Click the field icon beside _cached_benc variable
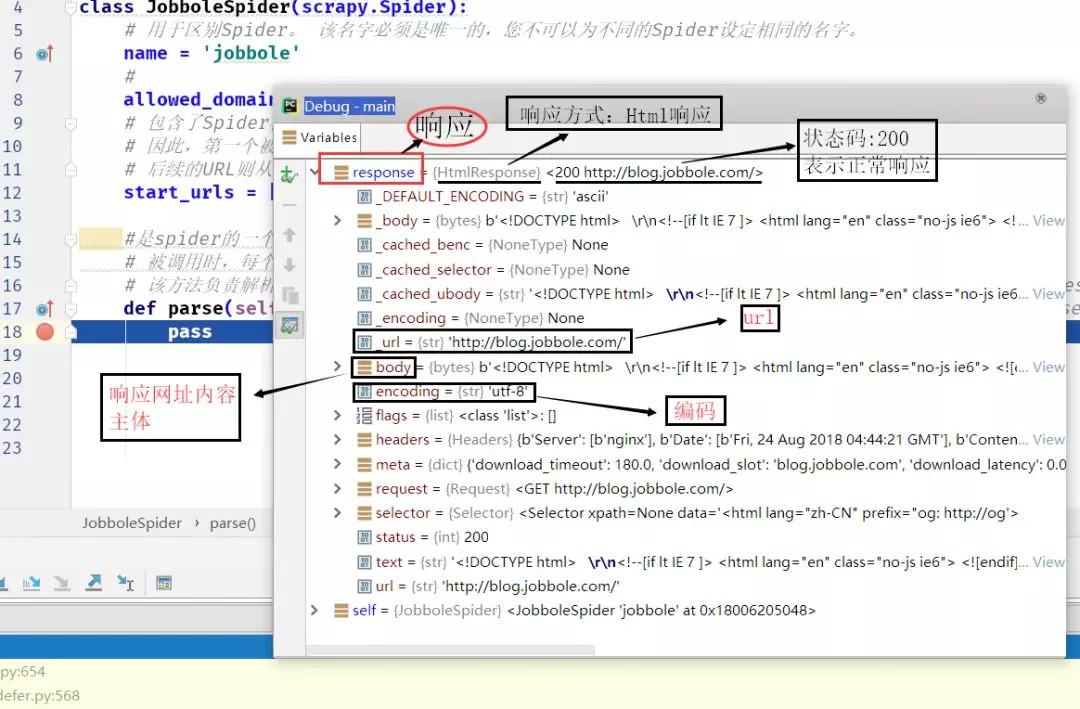The image size is (1080, 709). coord(364,245)
